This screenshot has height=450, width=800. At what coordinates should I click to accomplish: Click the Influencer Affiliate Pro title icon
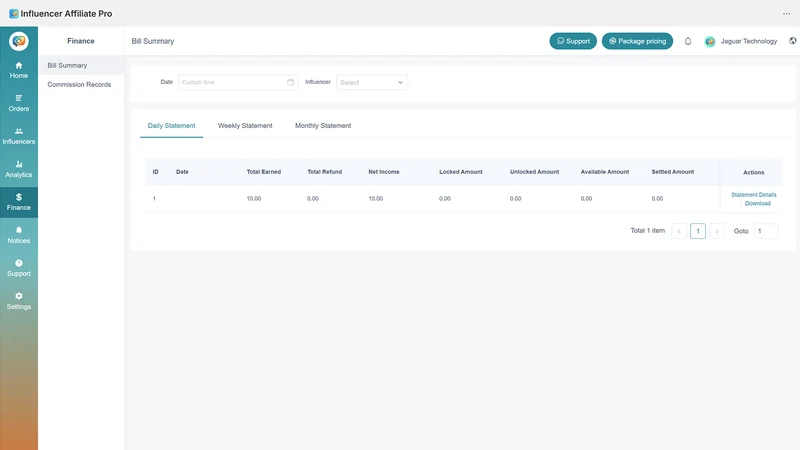tap(14, 14)
